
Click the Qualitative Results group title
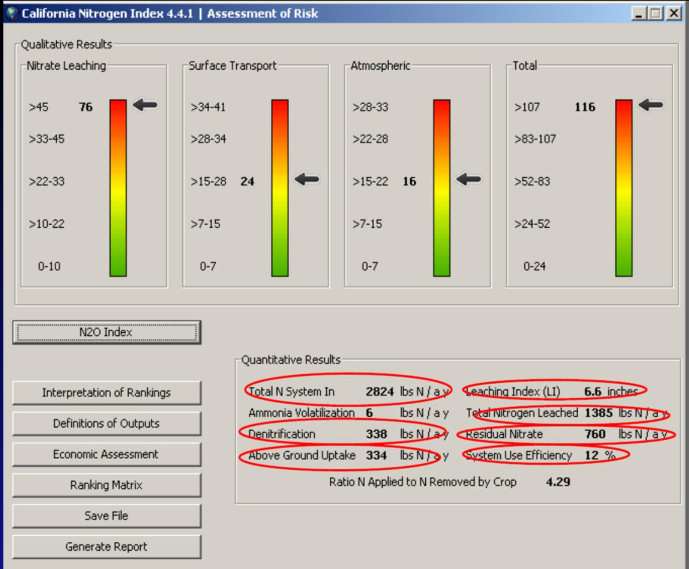[66, 44]
